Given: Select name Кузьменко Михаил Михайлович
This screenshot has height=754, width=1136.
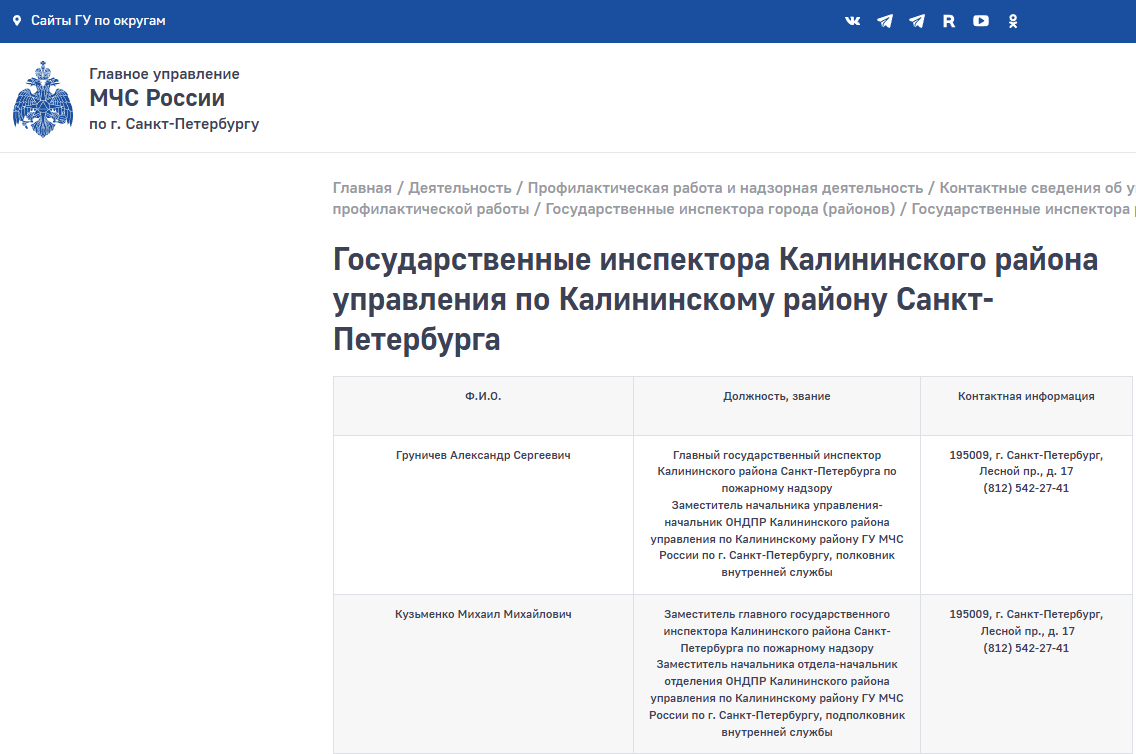Looking at the screenshot, I should click(483, 614).
